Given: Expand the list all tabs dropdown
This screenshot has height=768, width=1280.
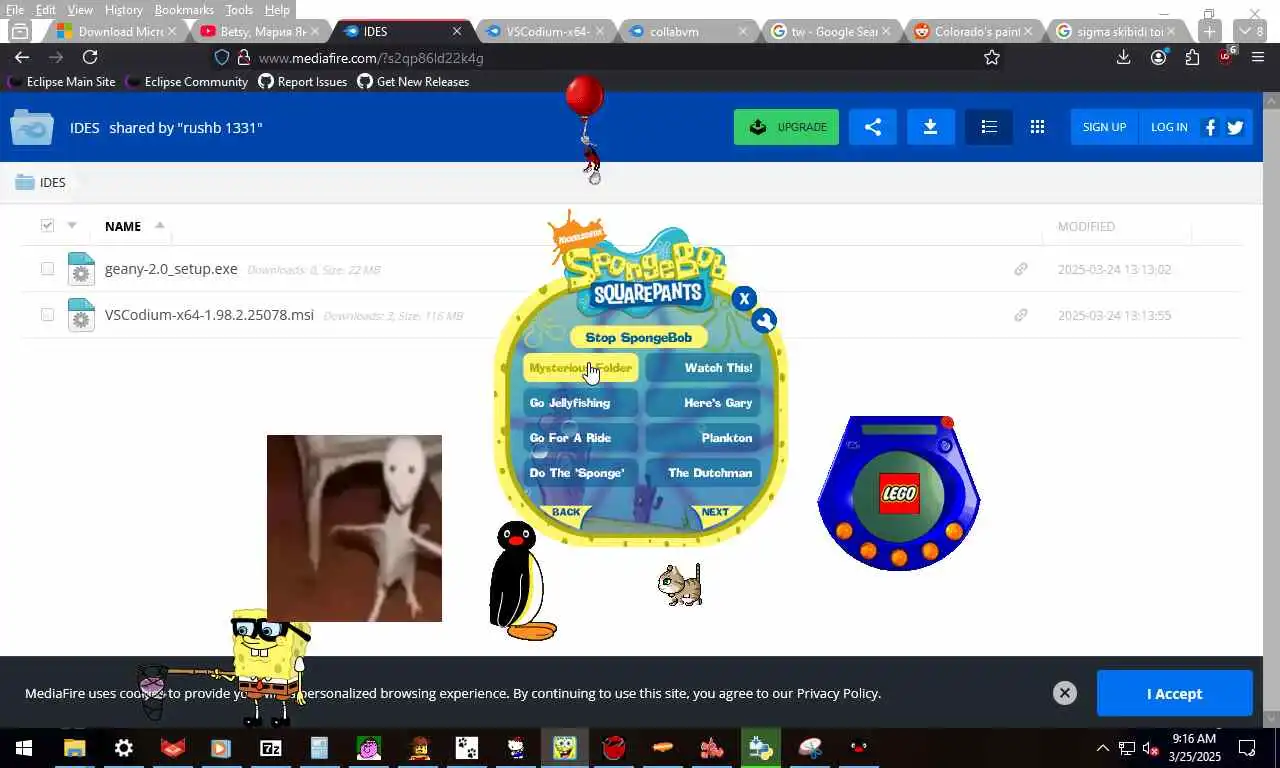Looking at the screenshot, I should point(1250,31).
